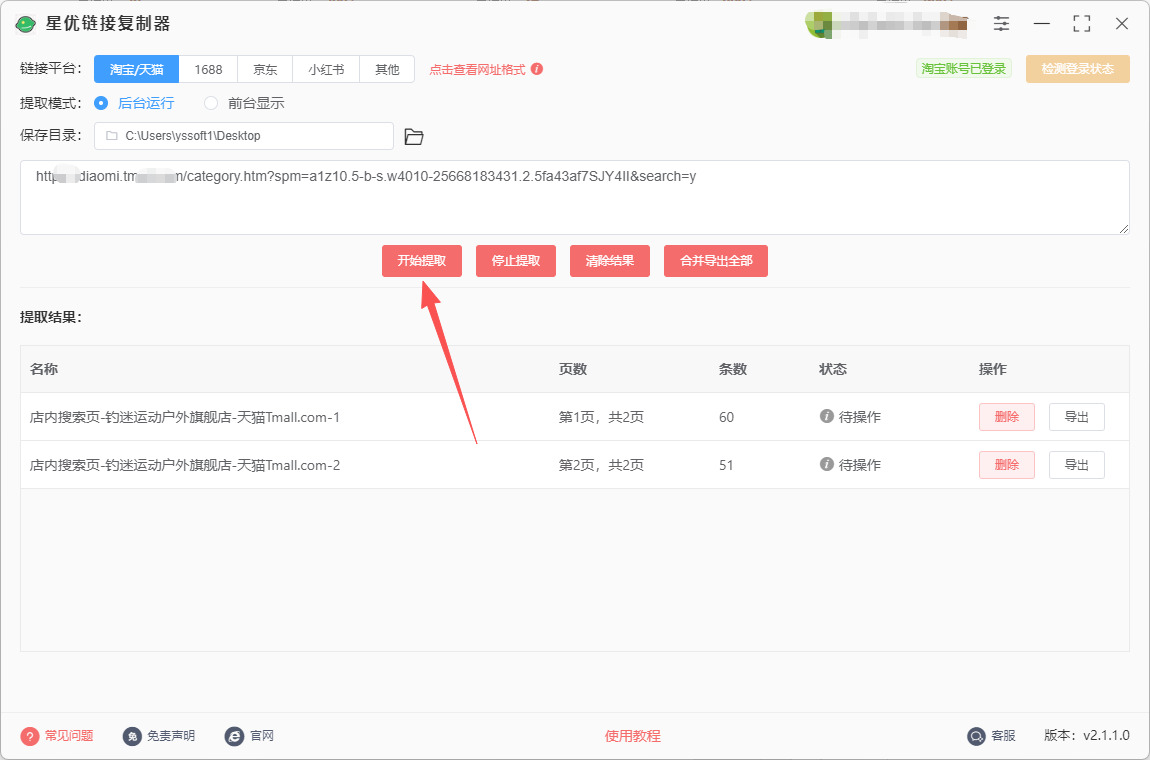Image resolution: width=1150 pixels, height=760 pixels.
Task: Delete the Tmall.com-1 result row
Action: point(1006,417)
